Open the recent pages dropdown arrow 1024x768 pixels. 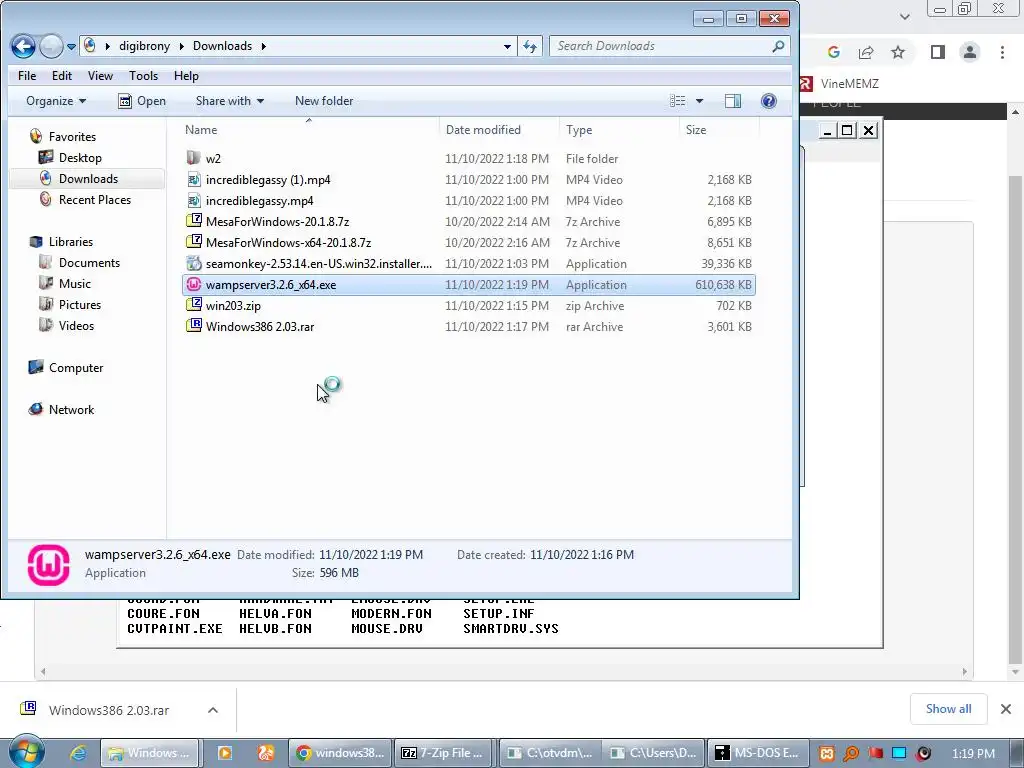click(x=71, y=47)
